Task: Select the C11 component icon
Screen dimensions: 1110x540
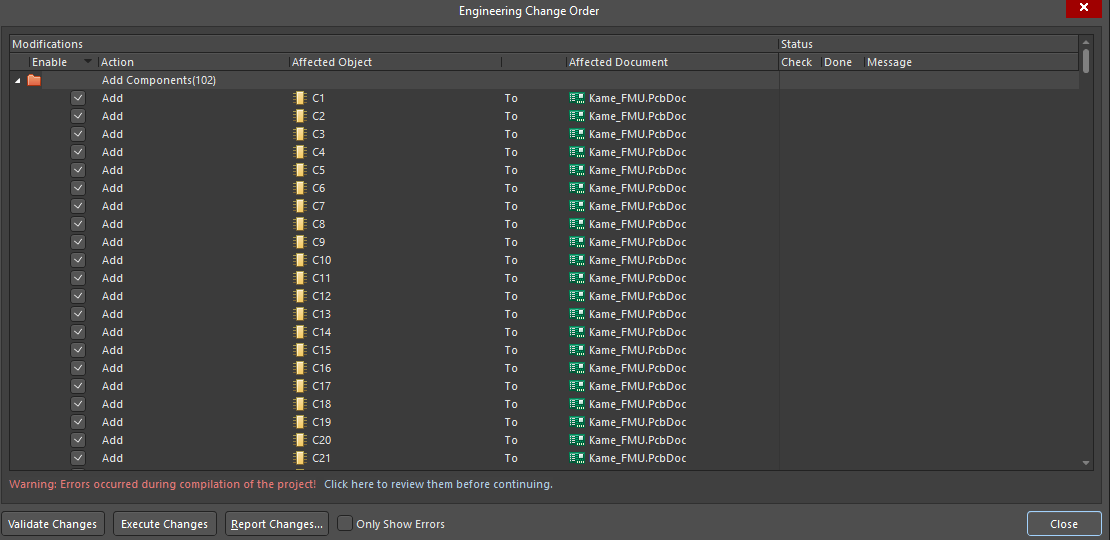Action: pyautogui.click(x=300, y=278)
